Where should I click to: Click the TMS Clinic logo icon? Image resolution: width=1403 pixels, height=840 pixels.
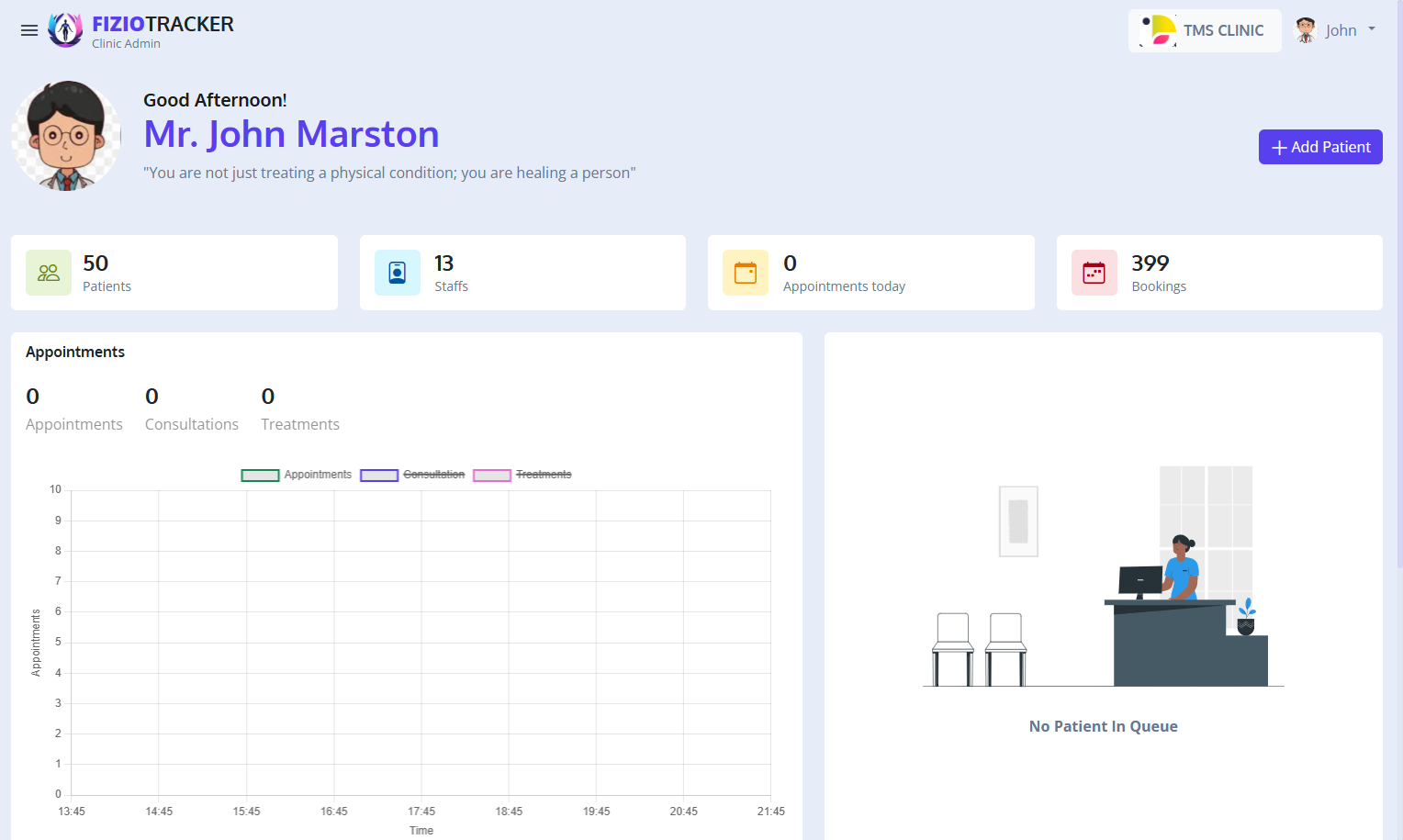pos(1159,30)
